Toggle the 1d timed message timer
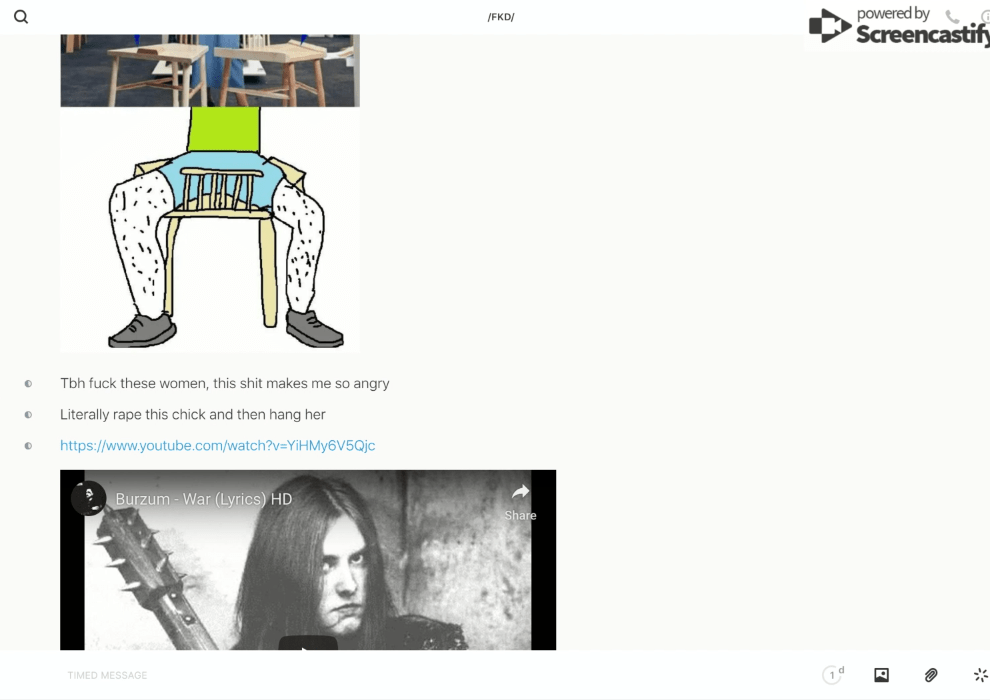The image size is (990, 700). tap(833, 675)
